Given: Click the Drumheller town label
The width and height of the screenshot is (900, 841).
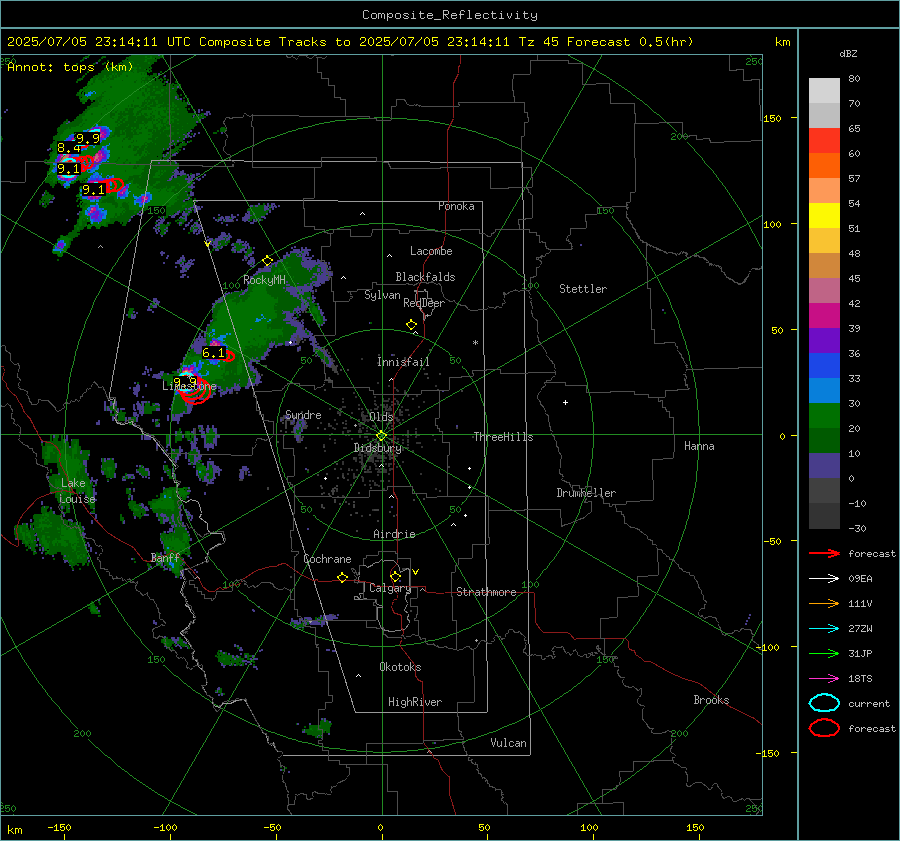Looking at the screenshot, I should pyautogui.click(x=586, y=493).
